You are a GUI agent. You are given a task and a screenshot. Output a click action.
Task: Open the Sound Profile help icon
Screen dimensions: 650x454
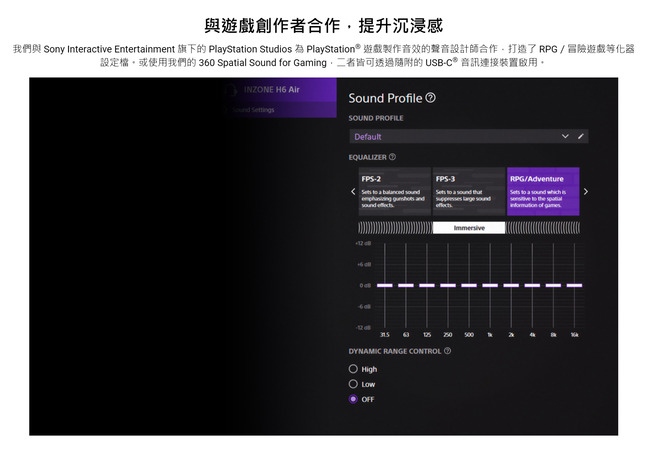pos(431,98)
